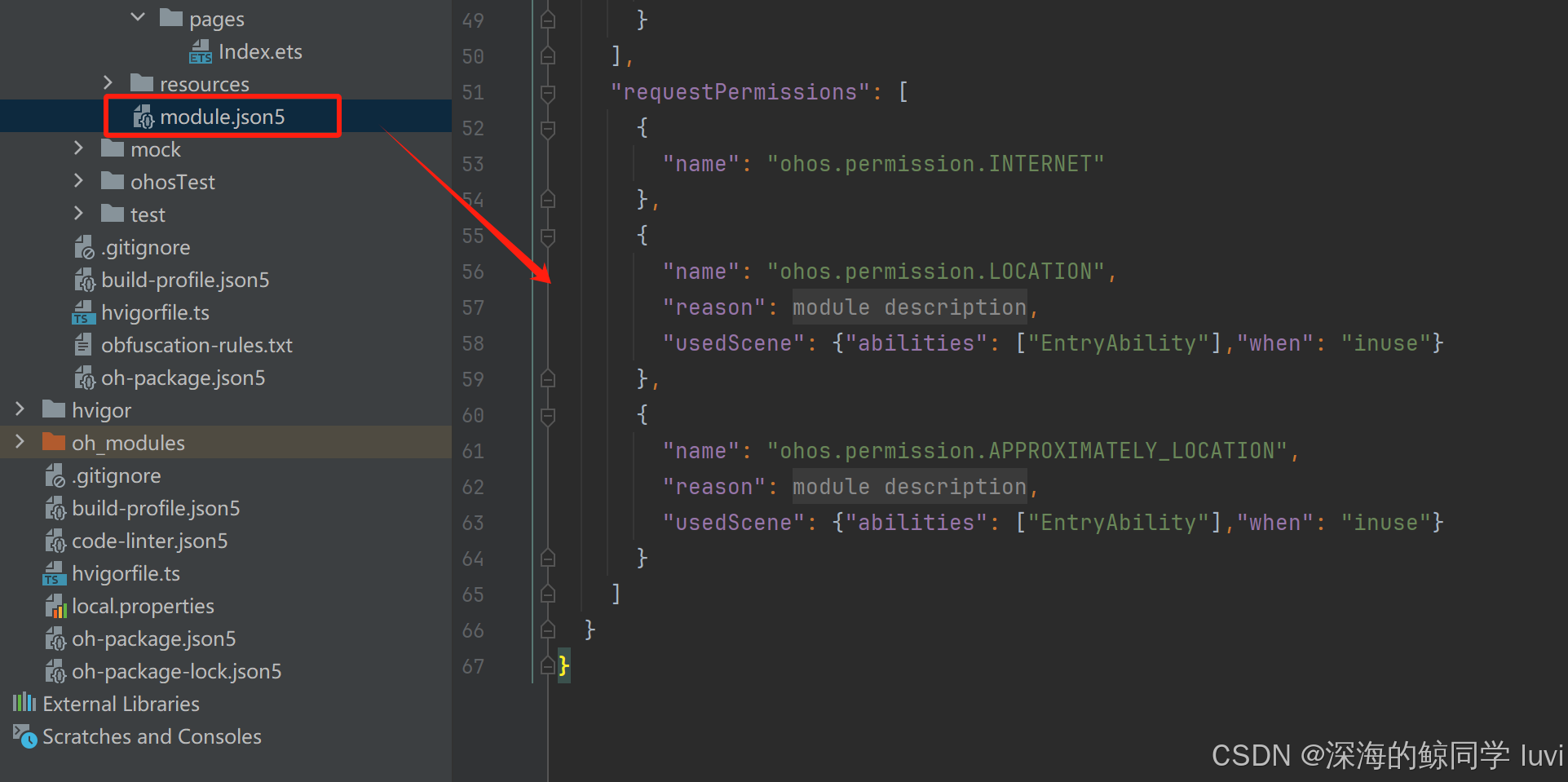Click the test folder icon
Screen dimensions: 1568x782
tap(113, 213)
